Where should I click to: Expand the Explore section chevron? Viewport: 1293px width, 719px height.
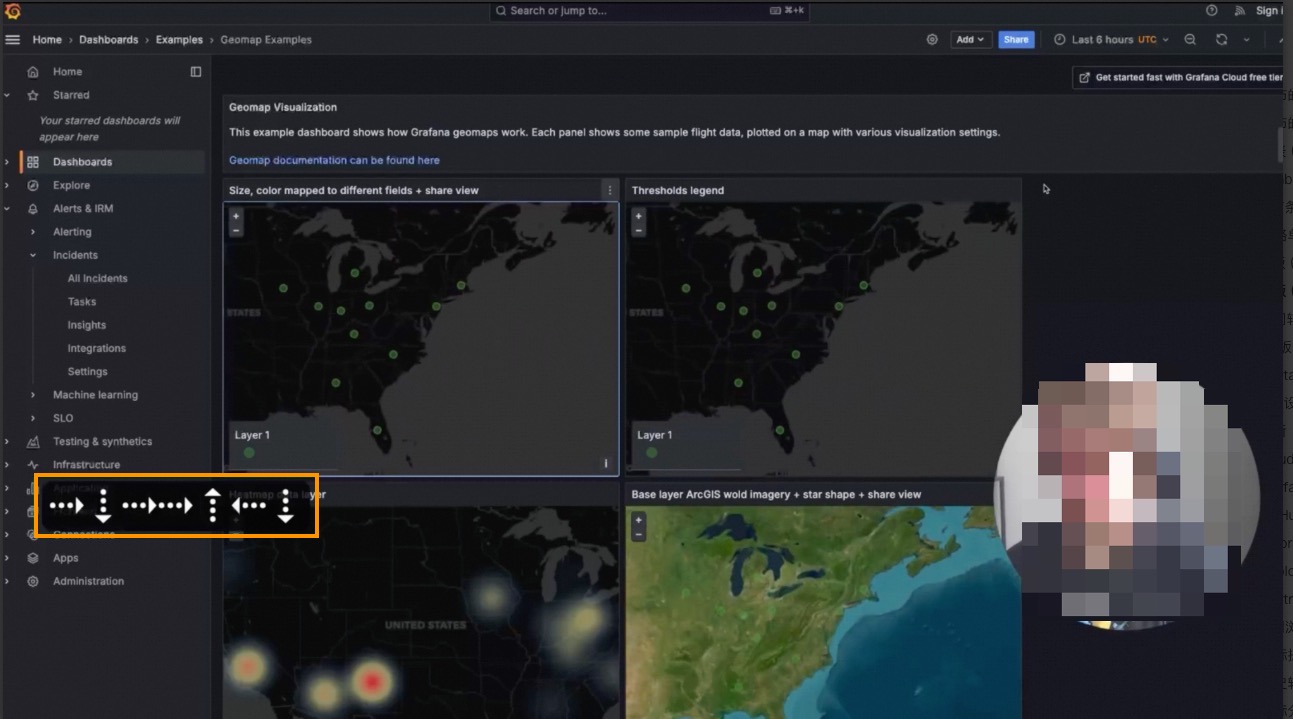[x=7, y=185]
